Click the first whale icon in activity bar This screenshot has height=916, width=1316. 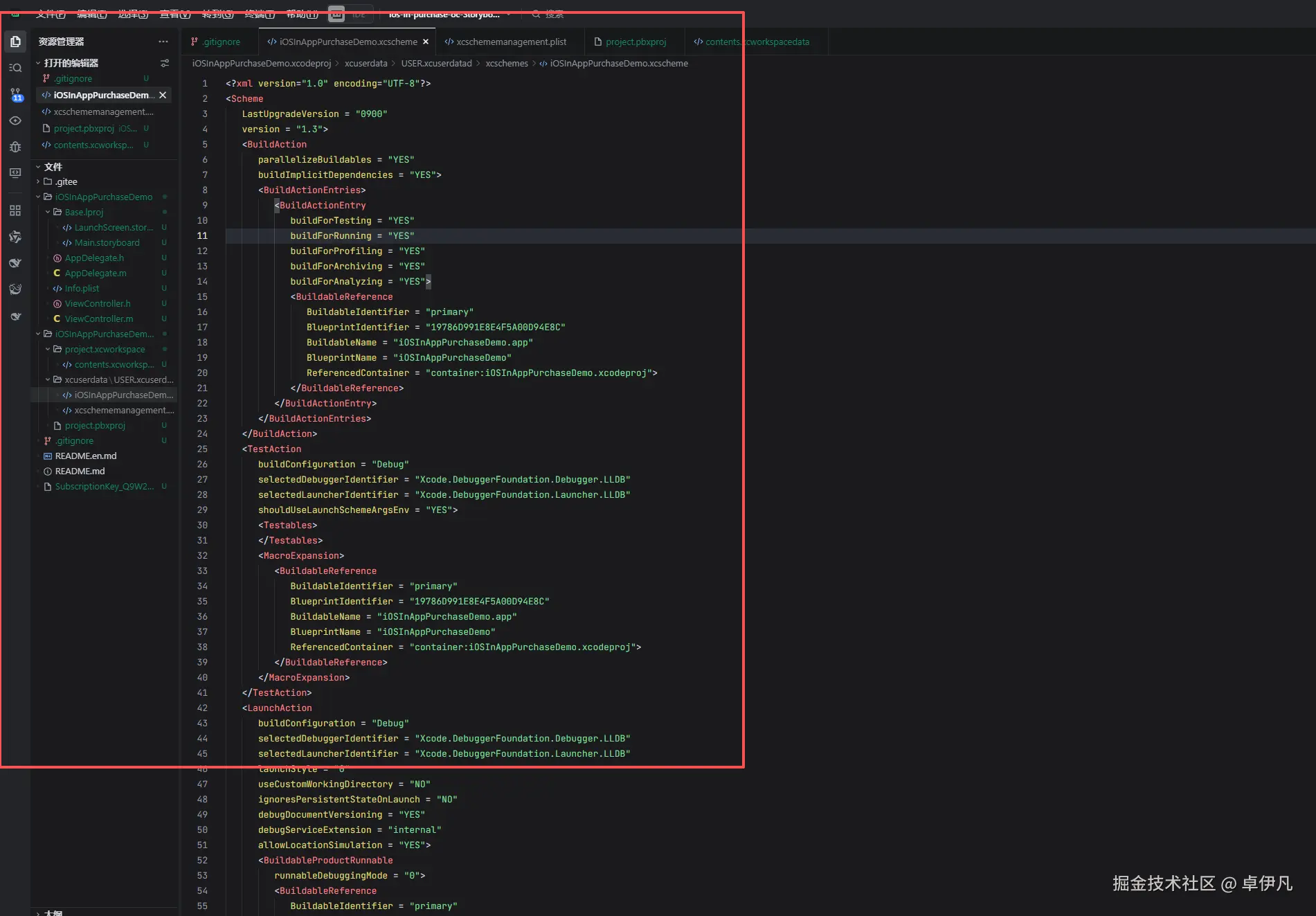pos(15,263)
